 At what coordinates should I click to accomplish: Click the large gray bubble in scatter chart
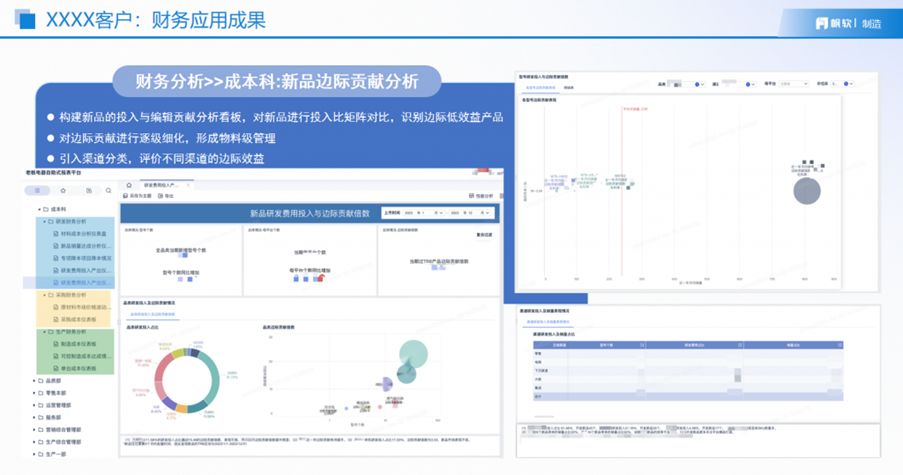coord(807,191)
